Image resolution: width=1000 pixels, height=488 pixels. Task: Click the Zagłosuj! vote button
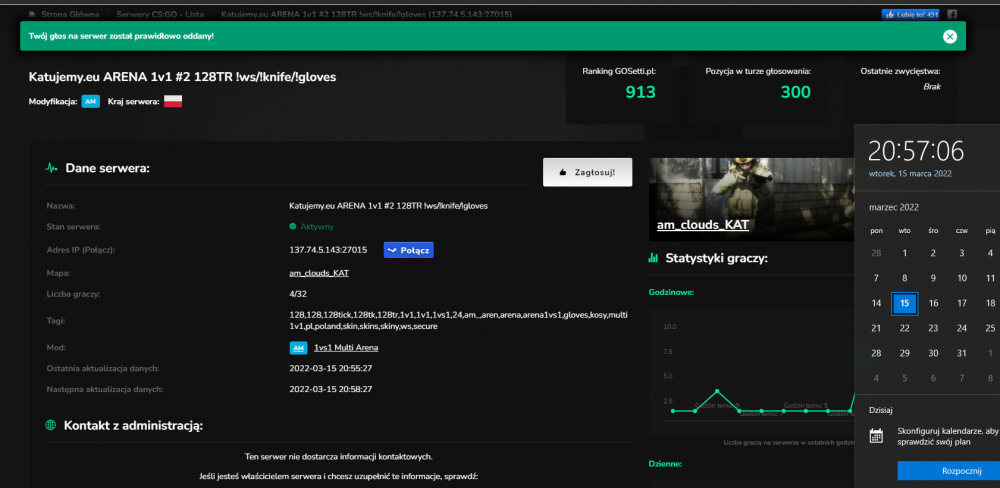click(x=587, y=172)
